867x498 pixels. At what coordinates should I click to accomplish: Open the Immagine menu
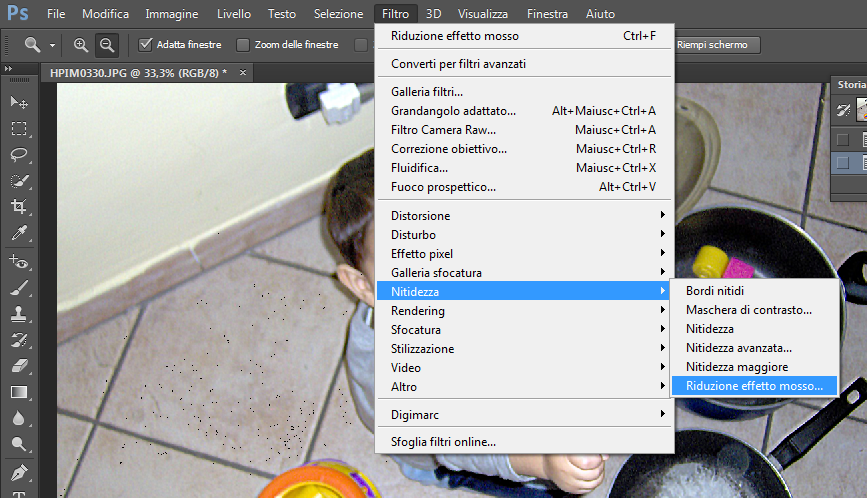tap(171, 14)
